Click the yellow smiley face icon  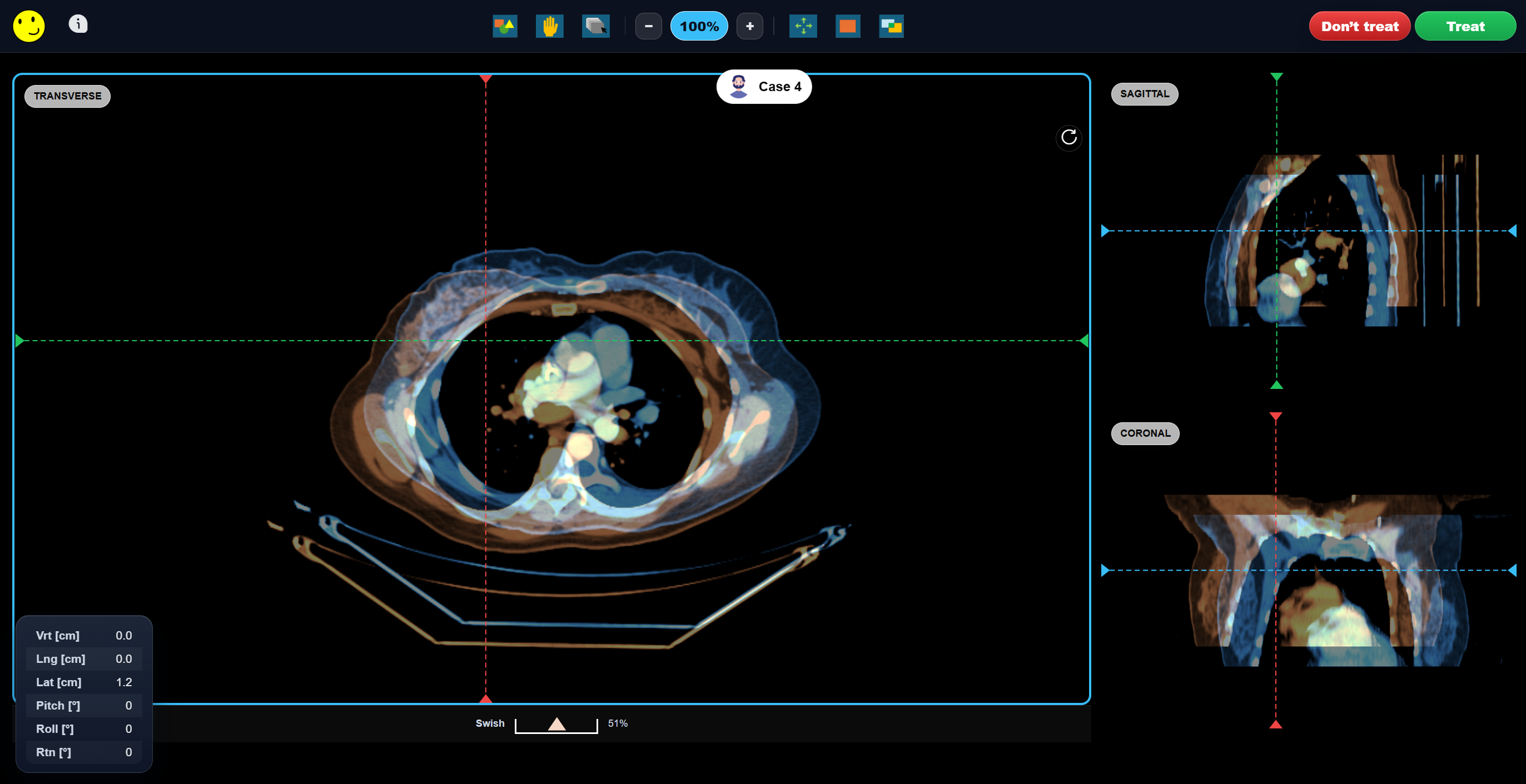click(x=28, y=26)
